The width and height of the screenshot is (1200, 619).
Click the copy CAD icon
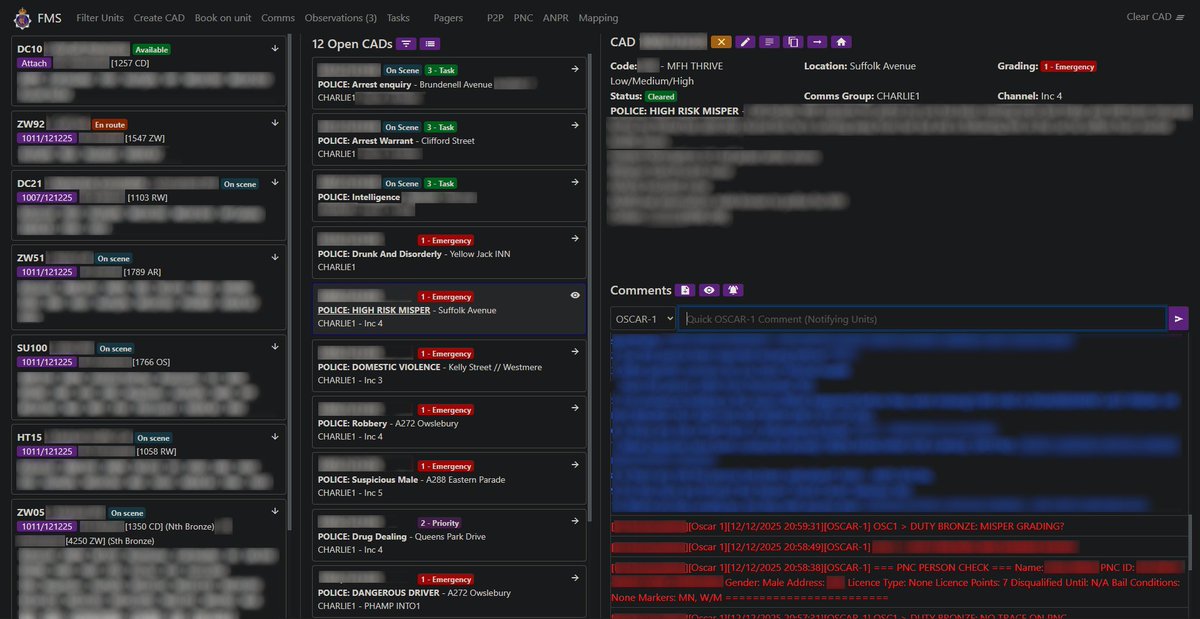tap(793, 42)
